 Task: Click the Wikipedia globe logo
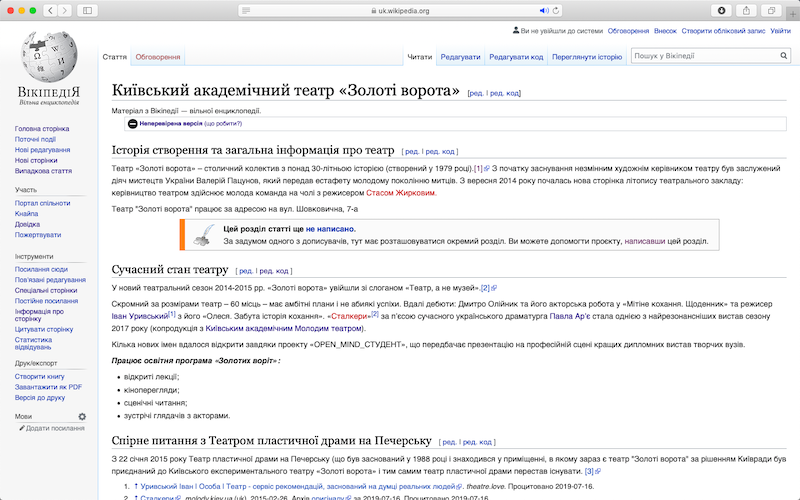tap(49, 57)
